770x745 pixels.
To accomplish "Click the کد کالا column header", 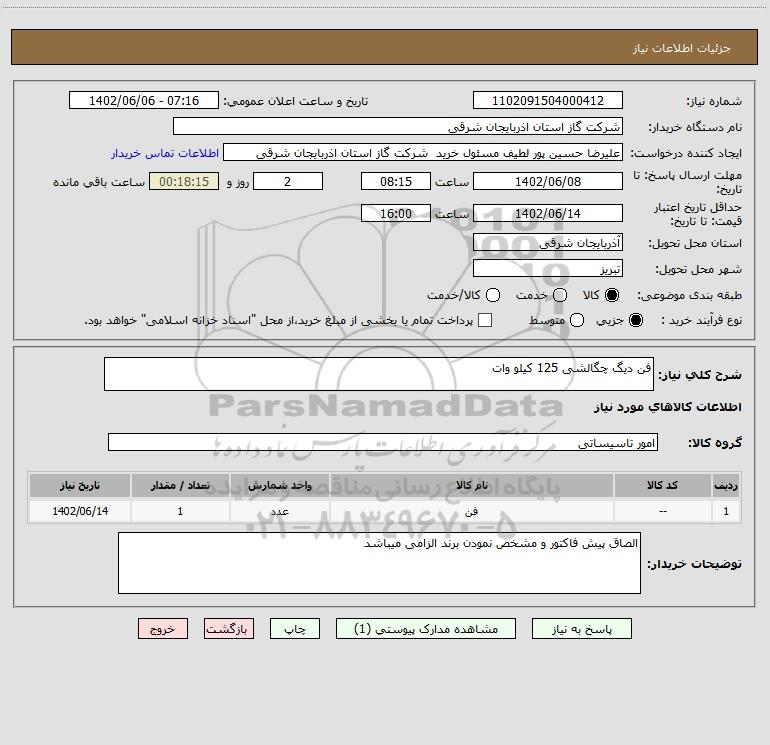I will [x=662, y=485].
